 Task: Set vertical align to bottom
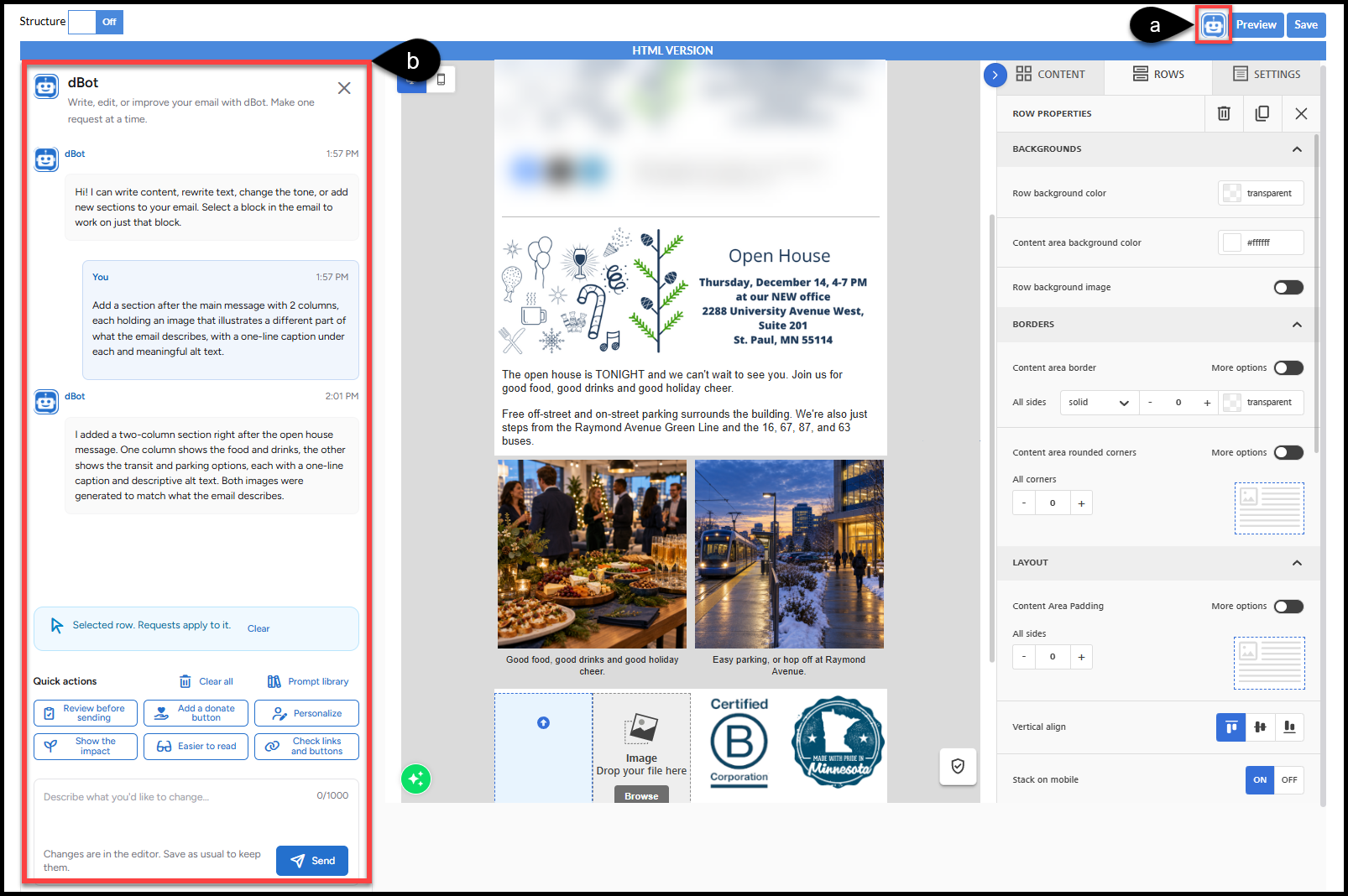coord(1289,727)
